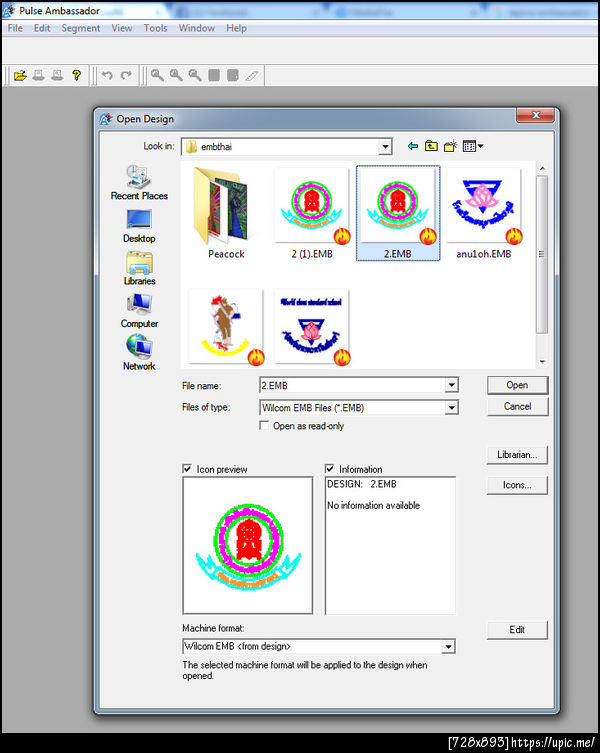Image resolution: width=600 pixels, height=753 pixels.
Task: Open Libraries in the places sidebar
Action: pyautogui.click(x=139, y=268)
